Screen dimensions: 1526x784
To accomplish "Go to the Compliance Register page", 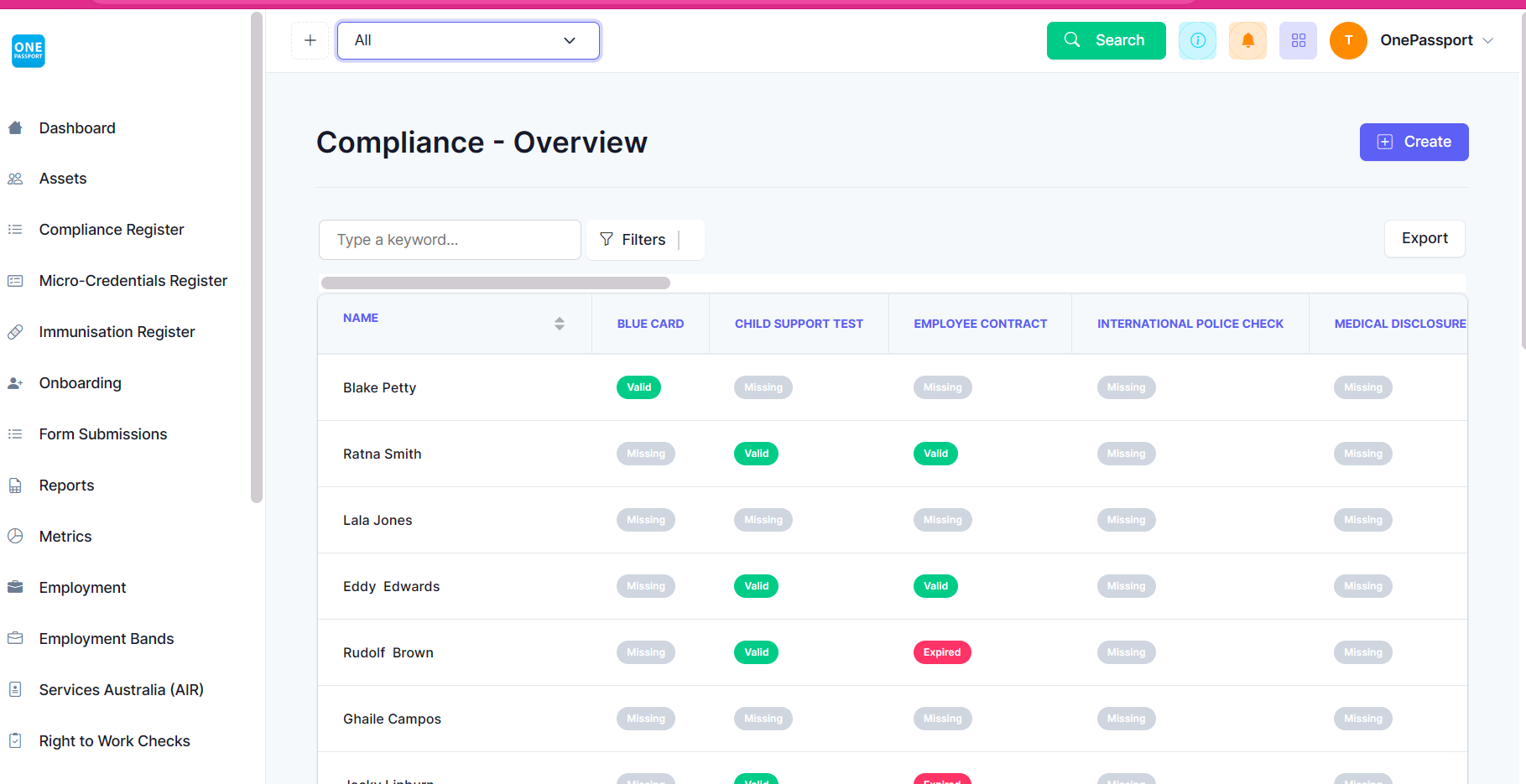I will (x=112, y=230).
